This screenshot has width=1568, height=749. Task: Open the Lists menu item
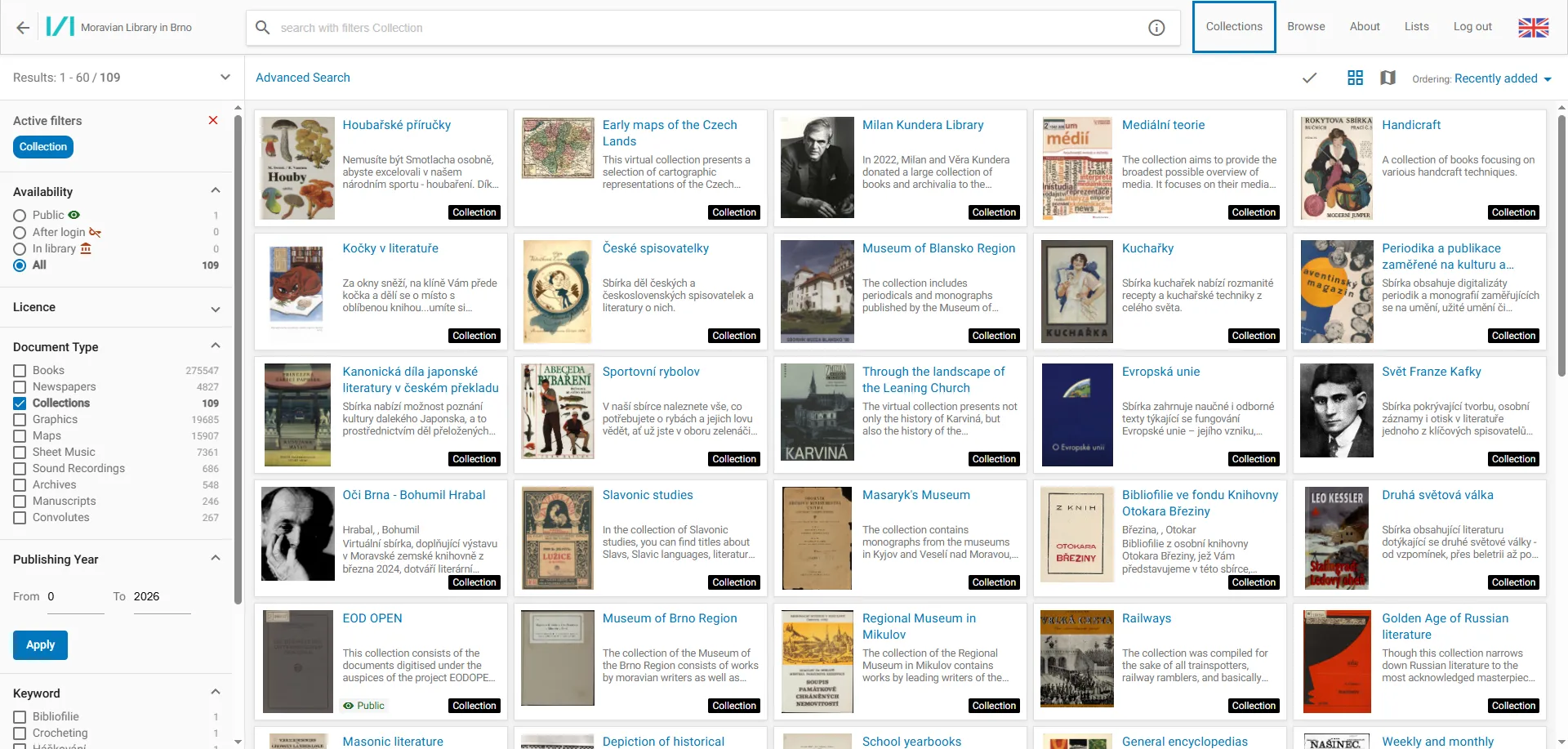tap(1416, 27)
